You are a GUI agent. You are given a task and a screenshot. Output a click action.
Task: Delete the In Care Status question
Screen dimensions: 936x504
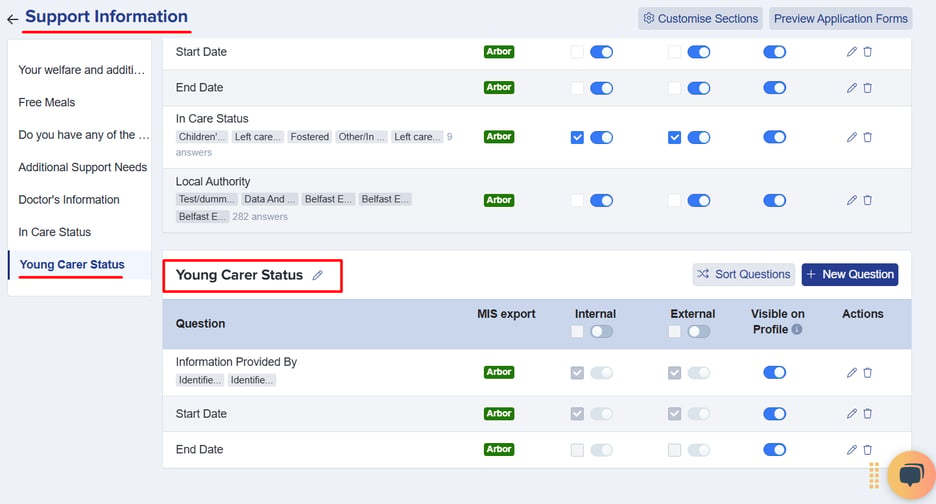(x=868, y=137)
